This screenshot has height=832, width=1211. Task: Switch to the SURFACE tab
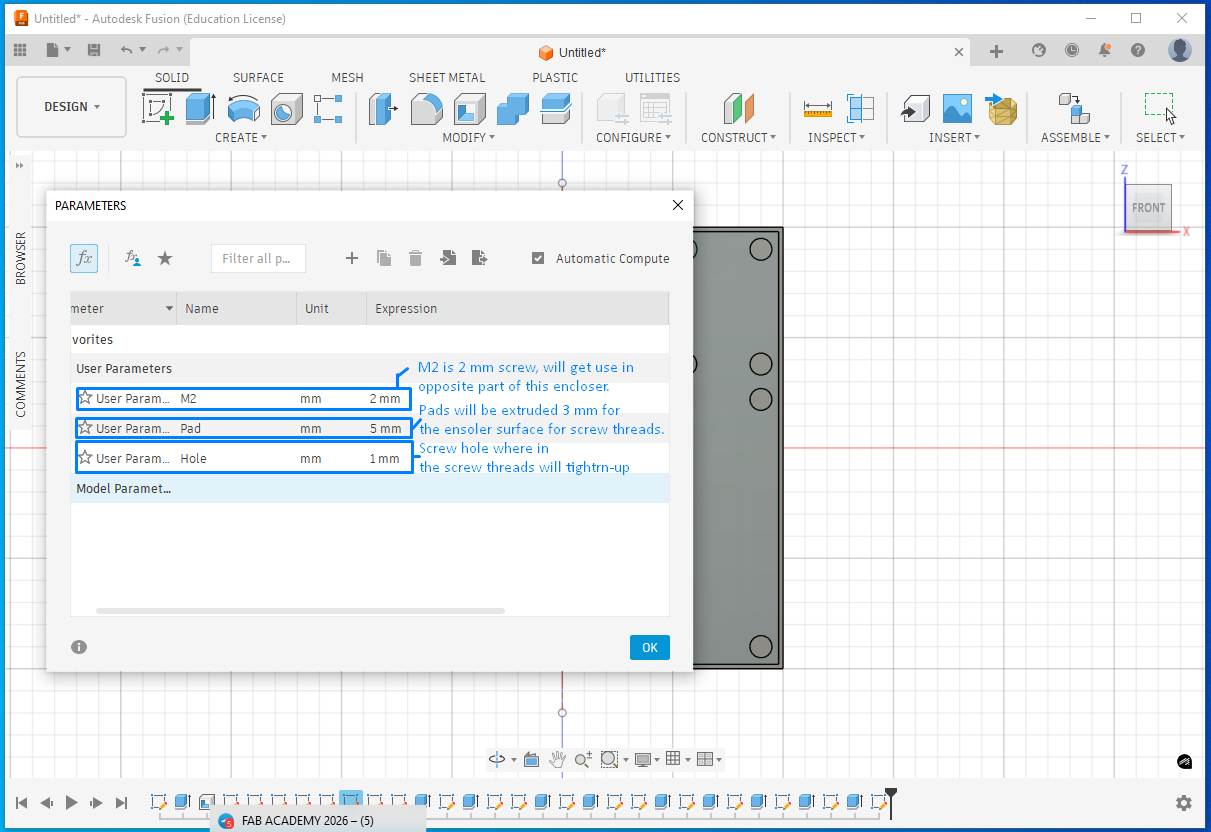[258, 77]
